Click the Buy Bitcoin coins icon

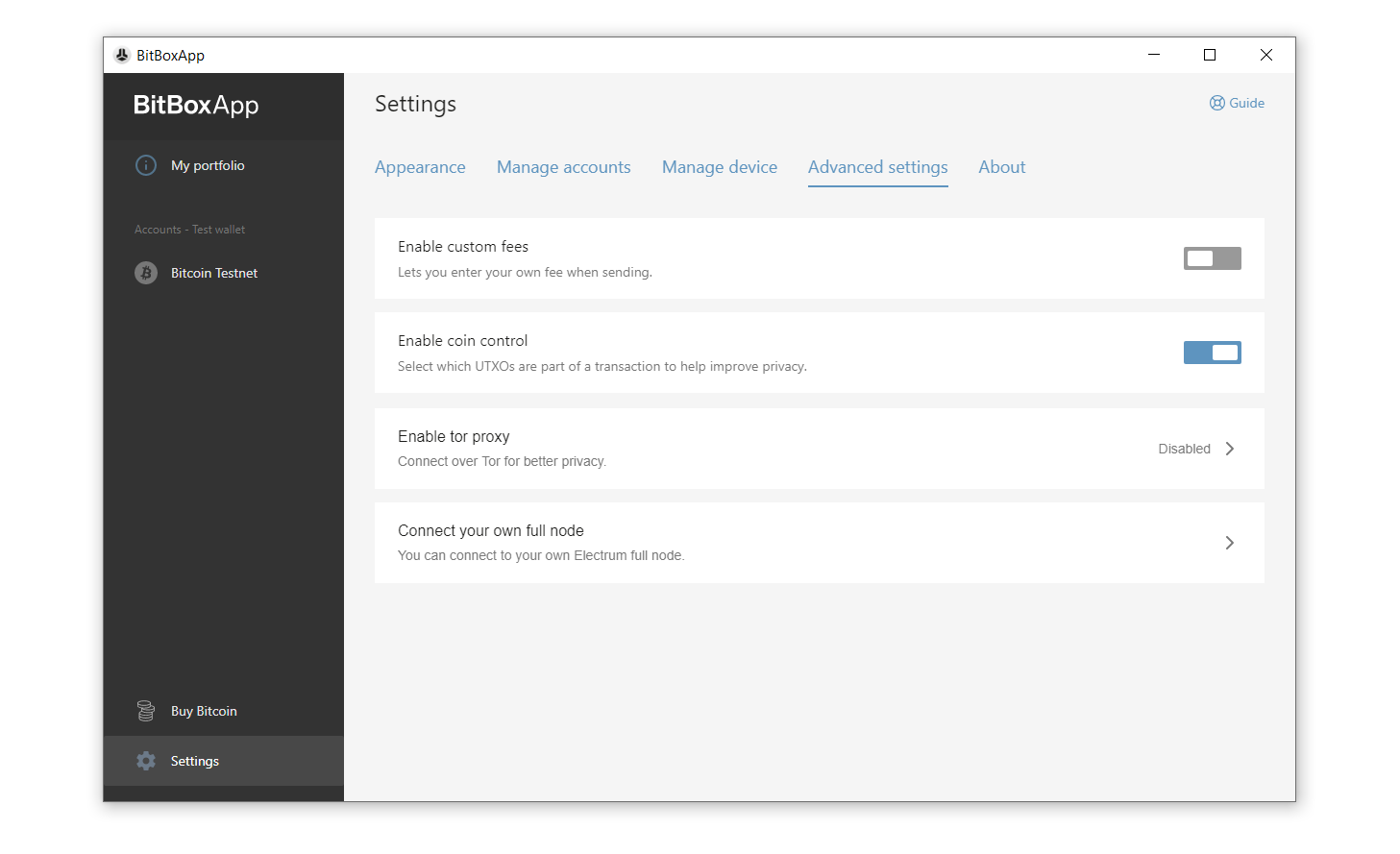(146, 711)
